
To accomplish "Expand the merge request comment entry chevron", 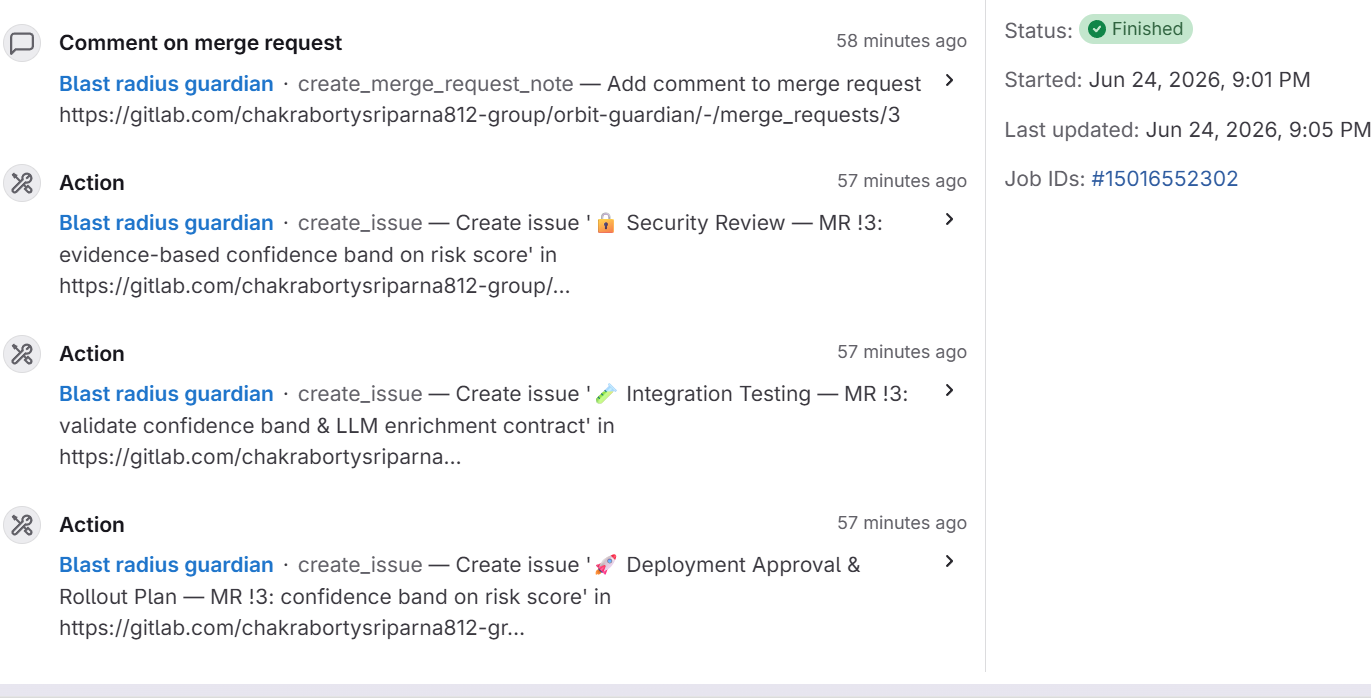I will 949,81.
